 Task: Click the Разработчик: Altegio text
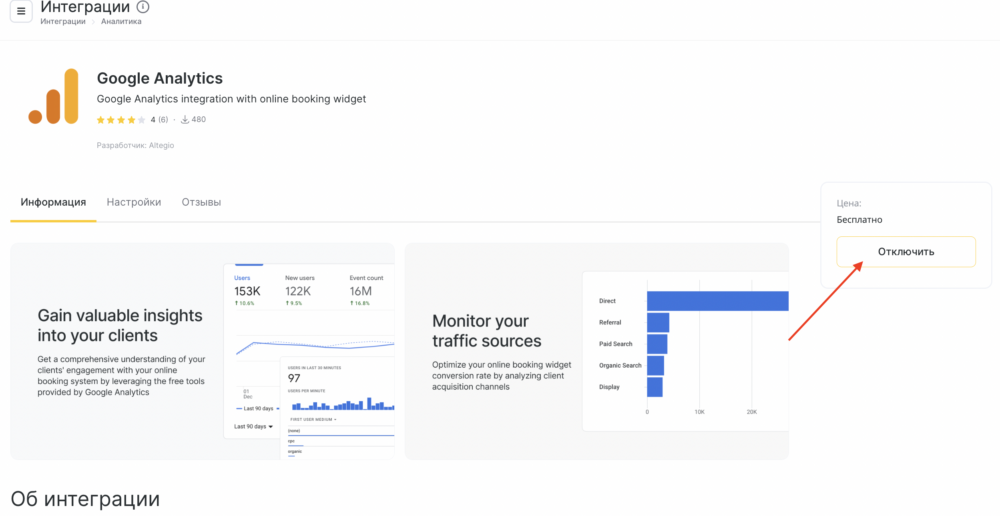point(134,145)
